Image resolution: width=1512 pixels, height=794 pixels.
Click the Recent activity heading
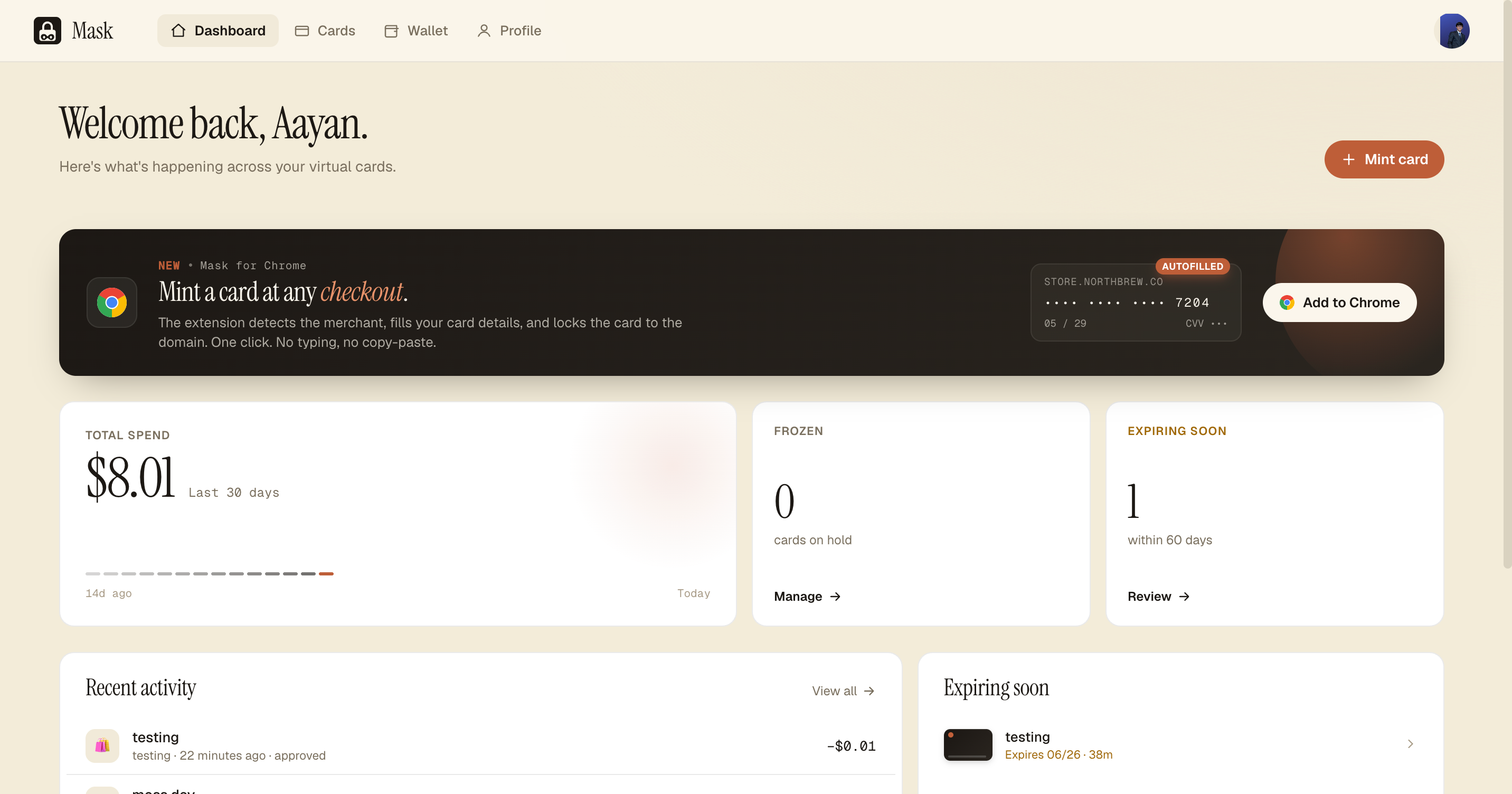pyautogui.click(x=141, y=688)
